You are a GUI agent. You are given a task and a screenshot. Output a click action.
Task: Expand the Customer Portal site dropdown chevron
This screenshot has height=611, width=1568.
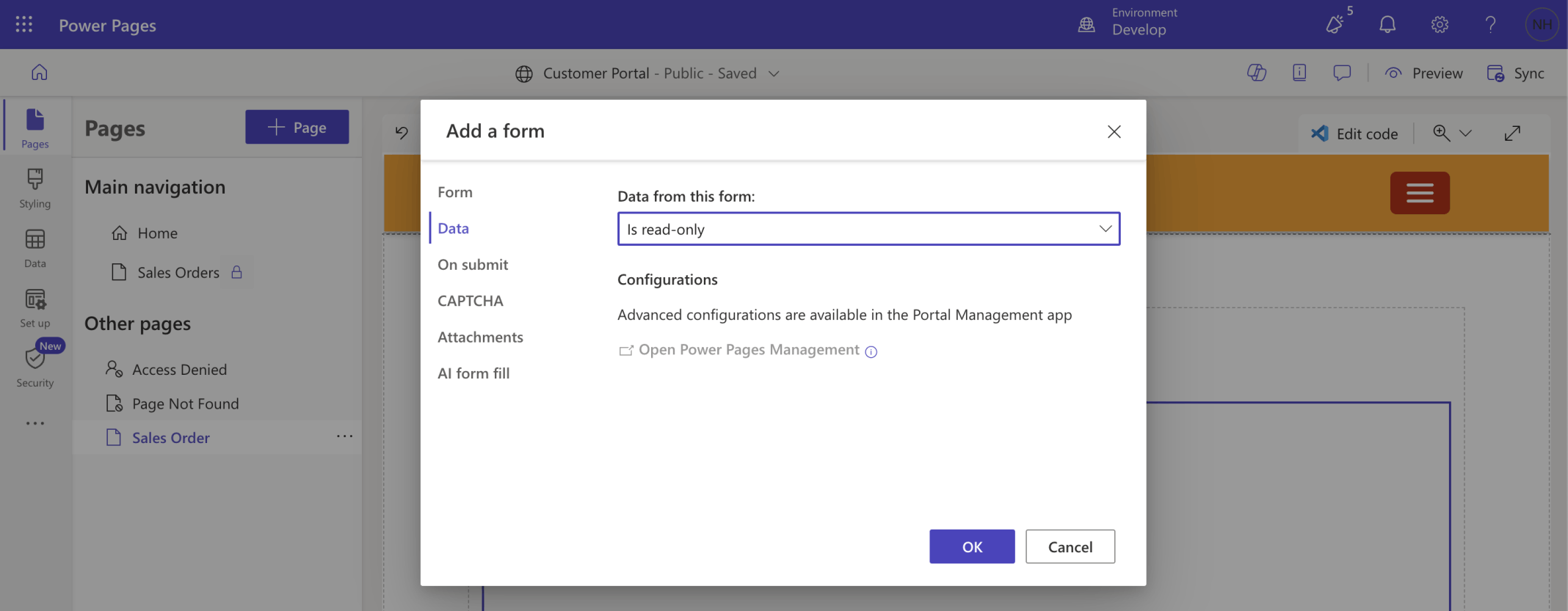[774, 73]
